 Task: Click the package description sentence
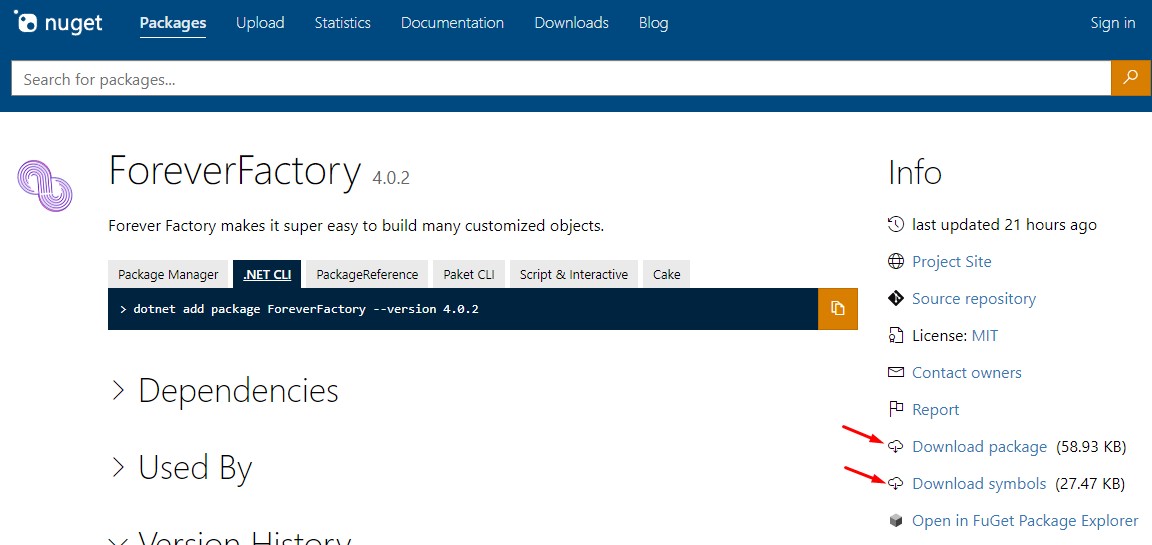[356, 225]
